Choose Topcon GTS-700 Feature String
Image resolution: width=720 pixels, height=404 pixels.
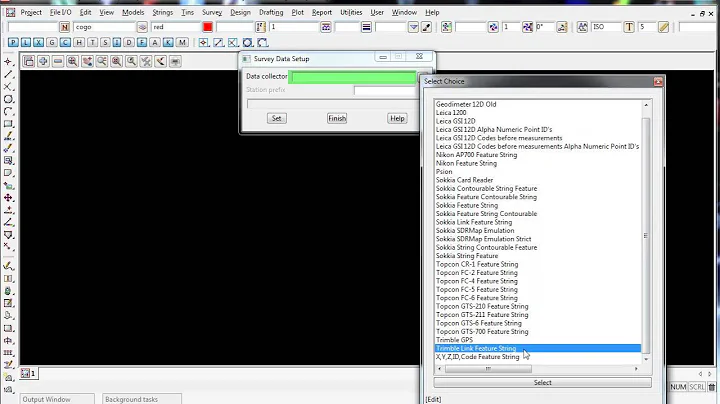482,331
